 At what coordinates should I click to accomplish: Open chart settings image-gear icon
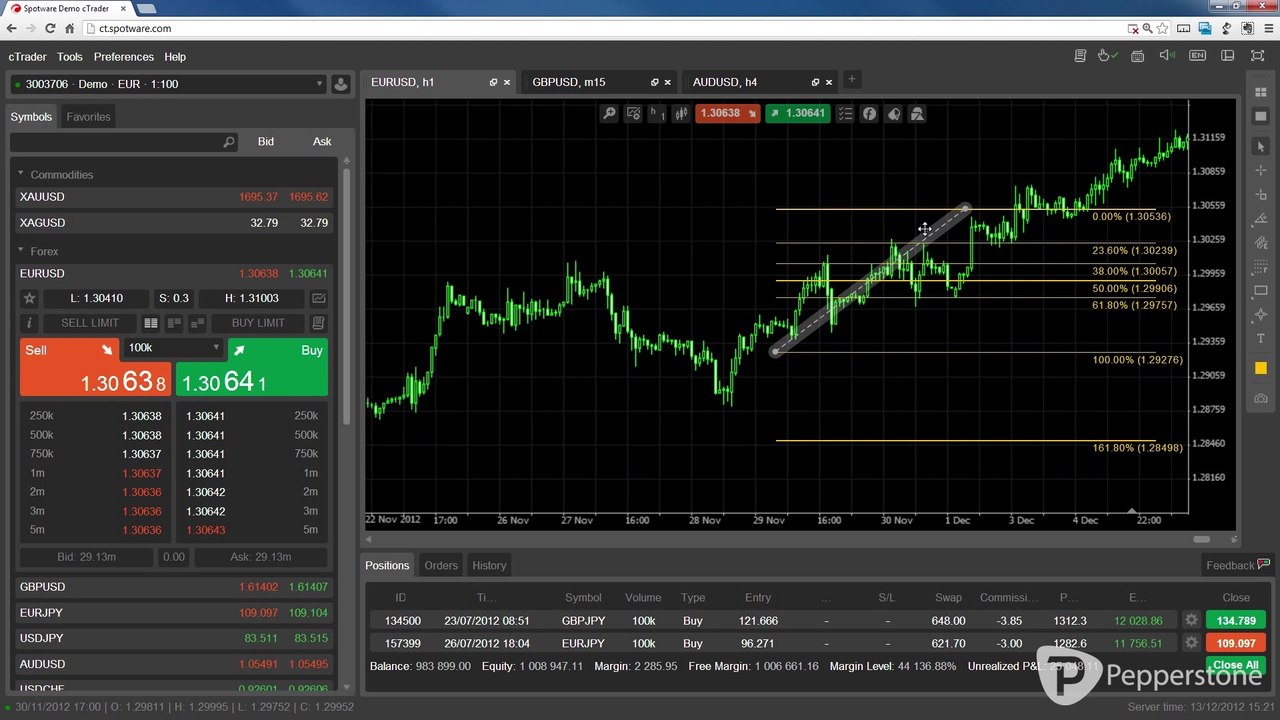point(633,114)
